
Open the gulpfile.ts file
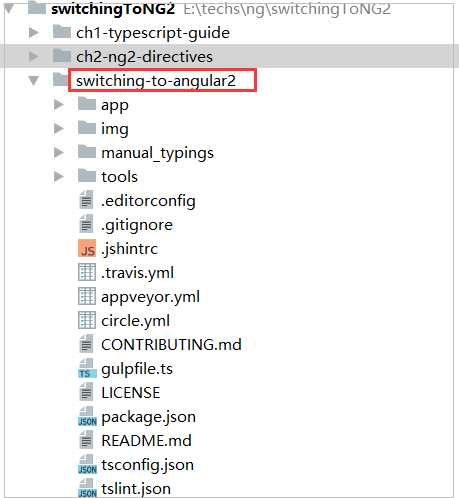click(137, 369)
